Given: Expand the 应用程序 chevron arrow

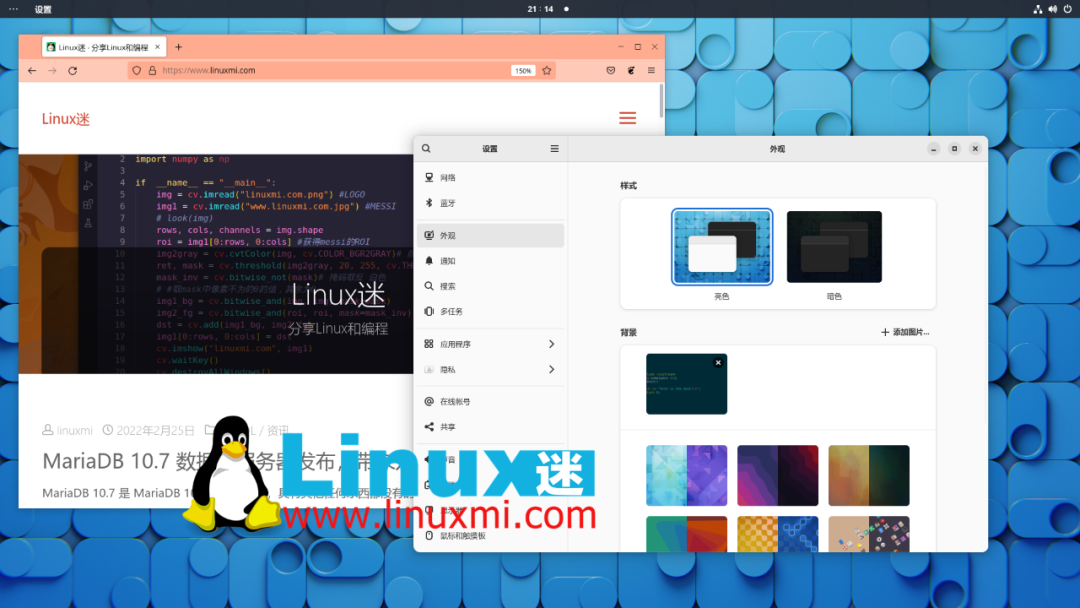Looking at the screenshot, I should [552, 344].
